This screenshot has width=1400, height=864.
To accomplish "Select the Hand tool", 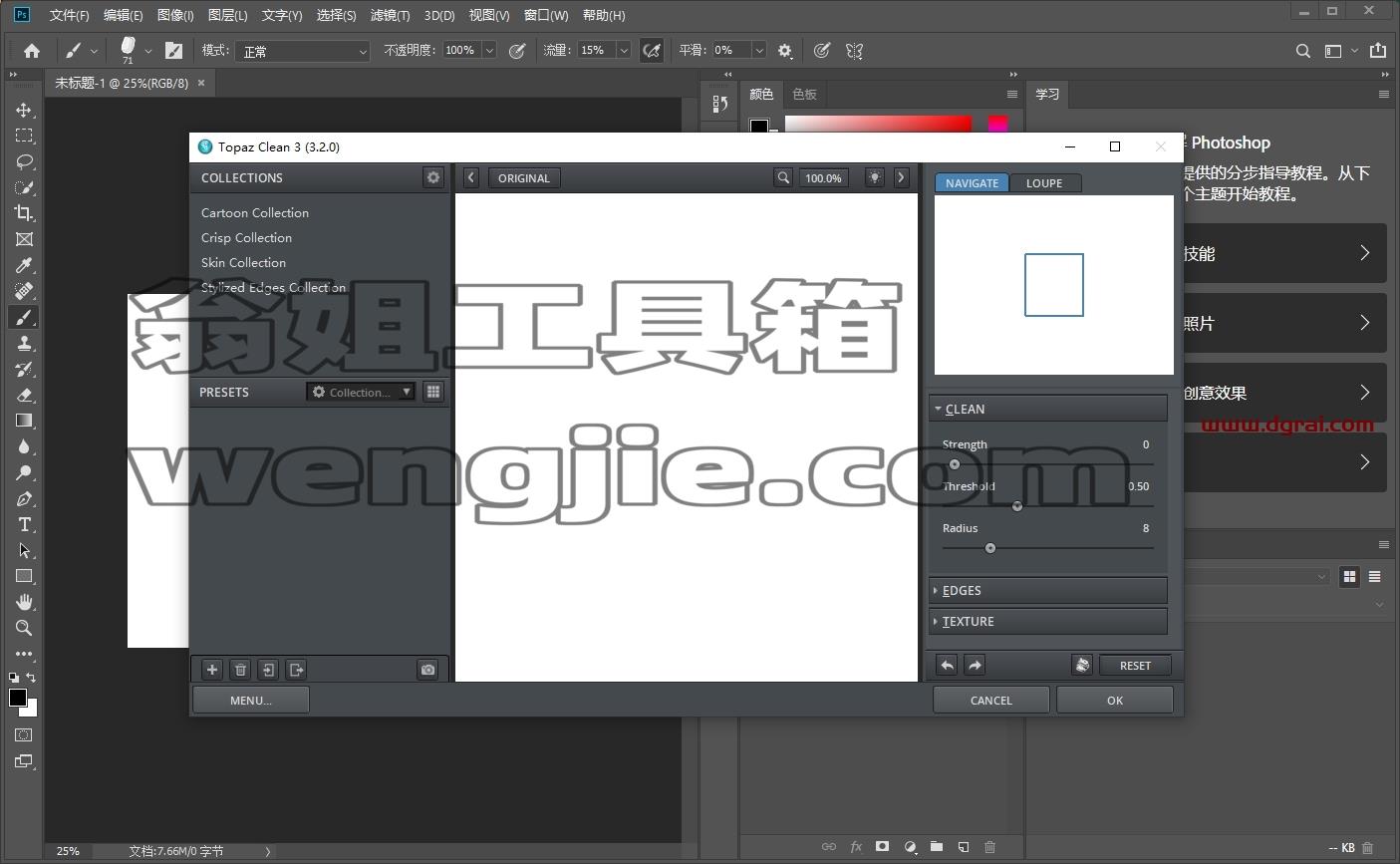I will (x=24, y=602).
